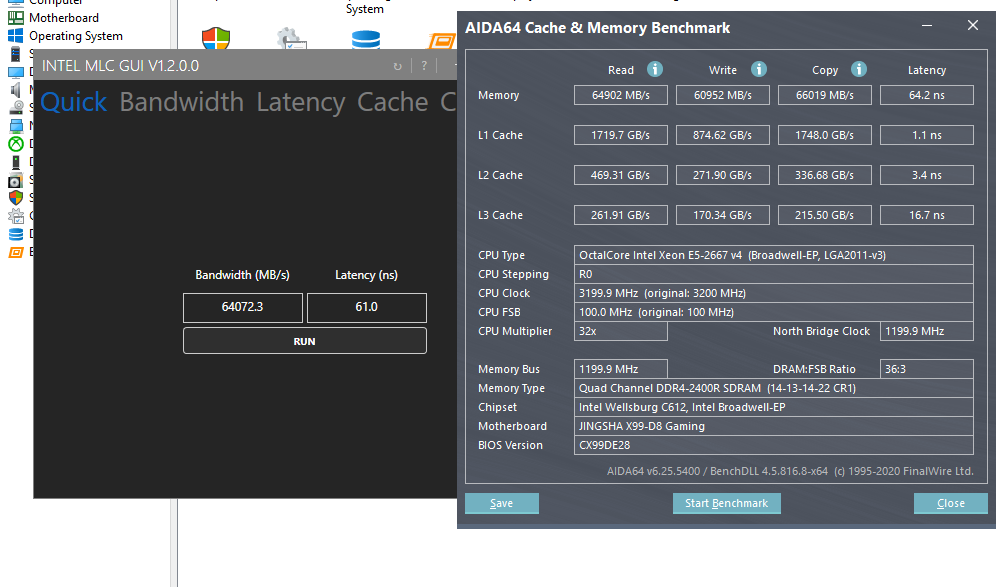Click the North Bridge Clock value 1199.9 MHz

point(926,331)
